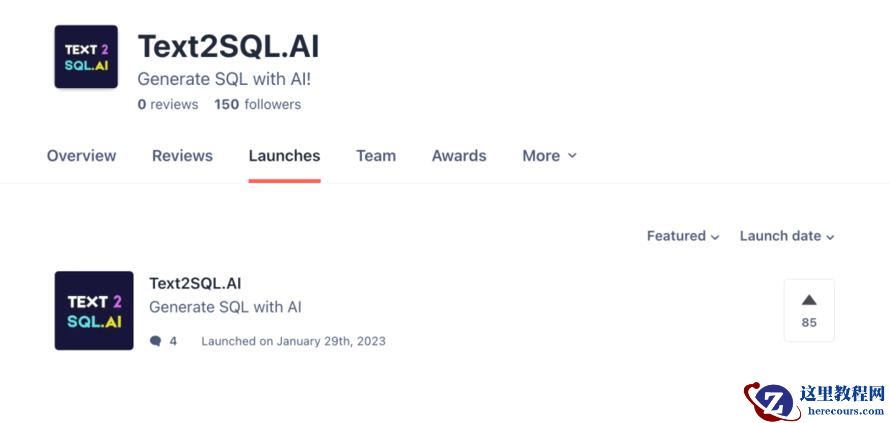Viewport: 890px width, 423px height.
Task: Click the Text2SQL.AI header logo
Action: (86, 57)
